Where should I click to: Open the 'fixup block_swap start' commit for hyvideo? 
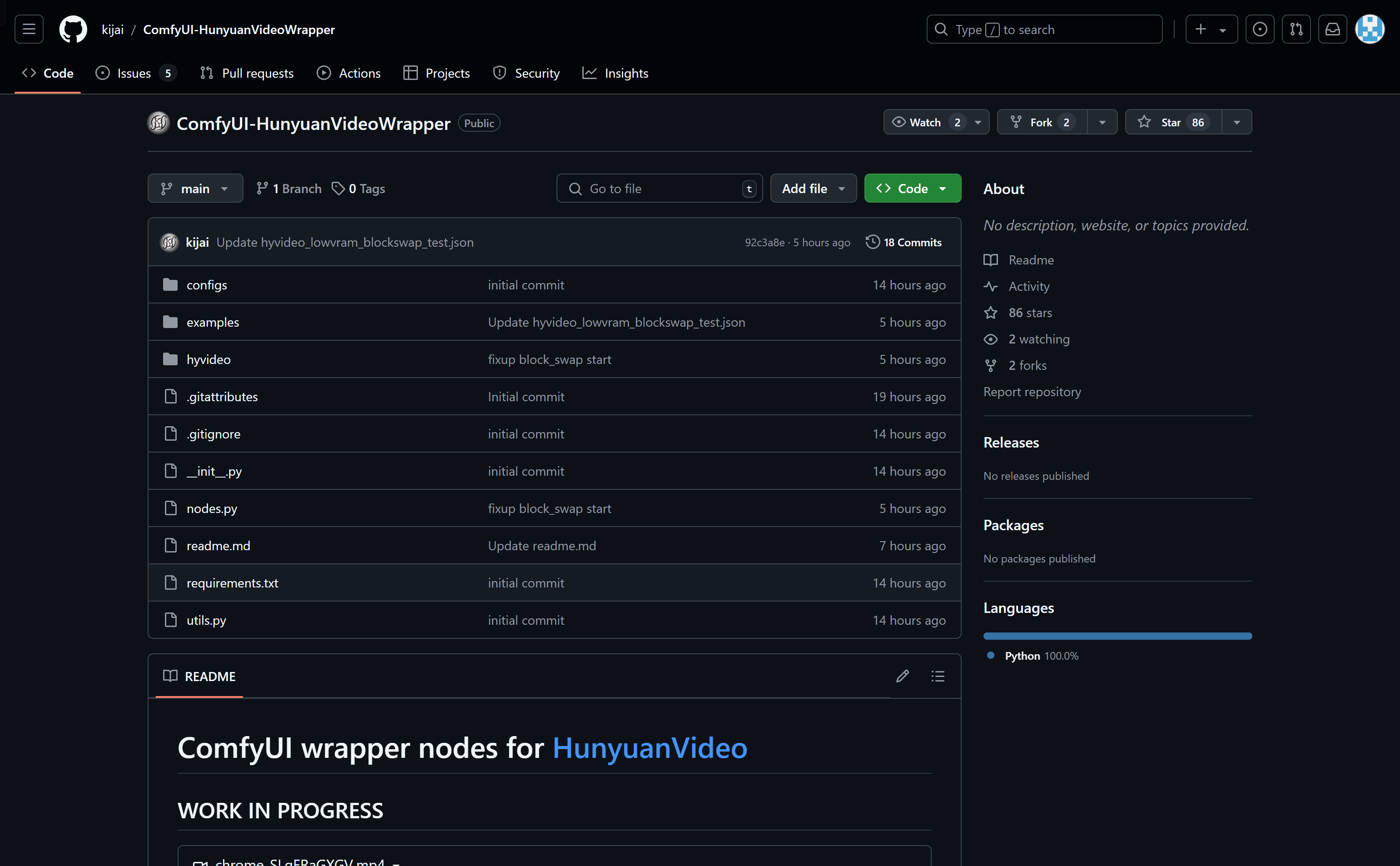point(549,359)
